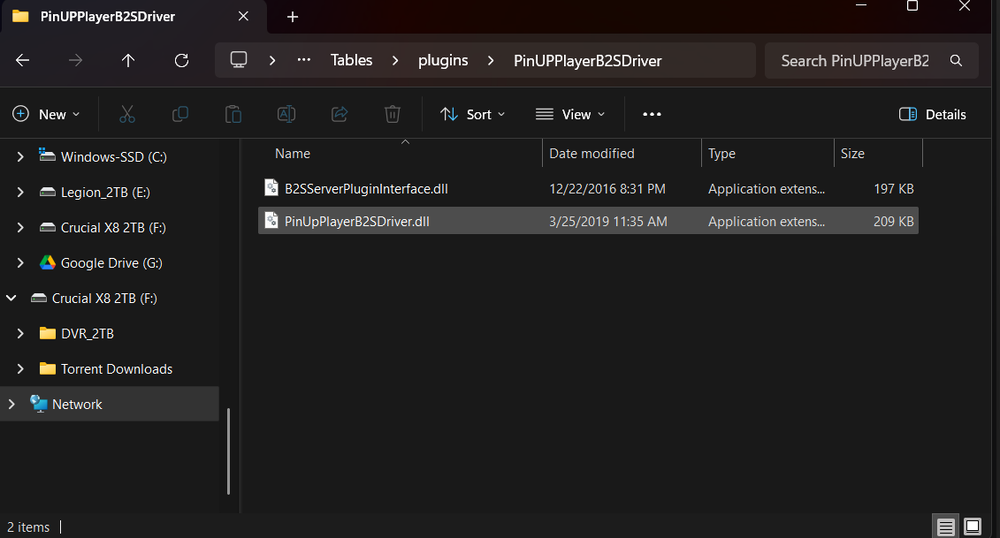1000x538 pixels.
Task: Expand the collapsed Crucial X8 2TB (F:) node
Action: 20,228
